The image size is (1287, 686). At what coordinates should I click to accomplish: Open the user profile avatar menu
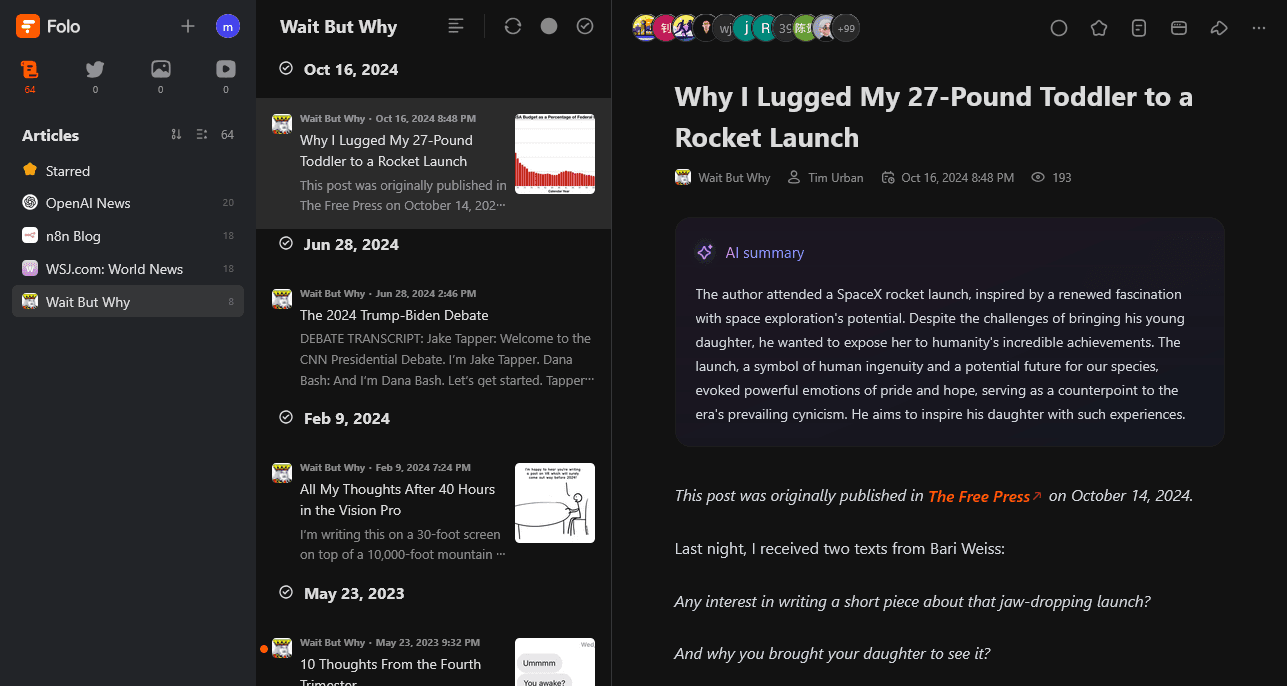click(228, 26)
